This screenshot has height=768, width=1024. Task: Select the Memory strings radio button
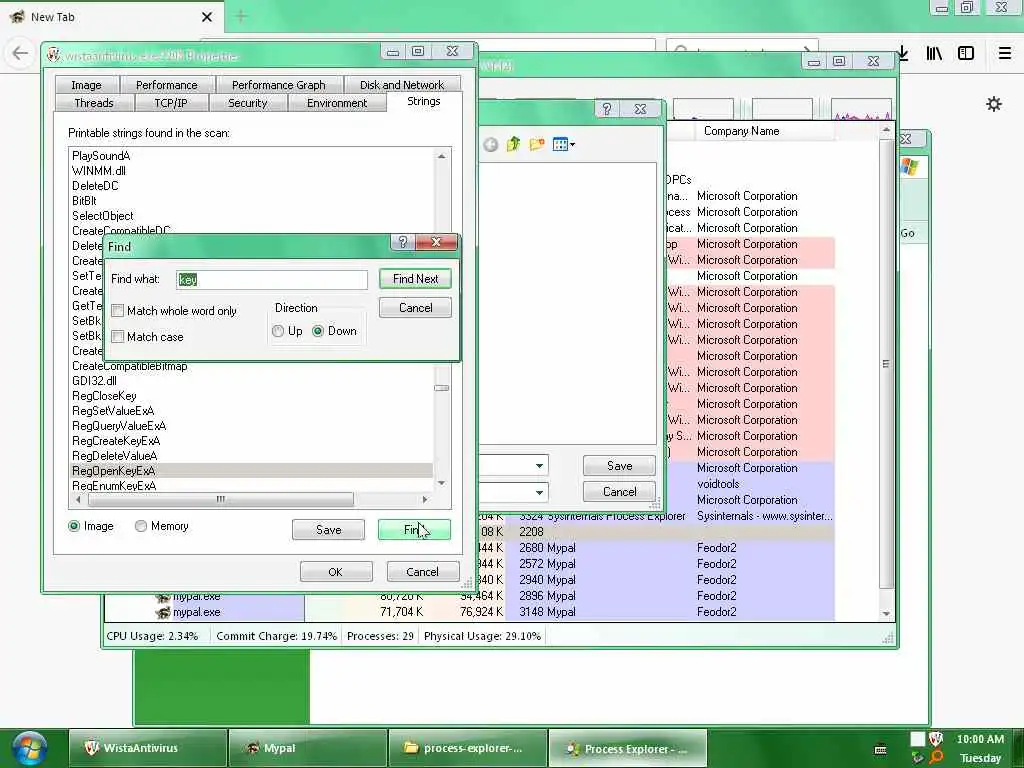[140, 526]
